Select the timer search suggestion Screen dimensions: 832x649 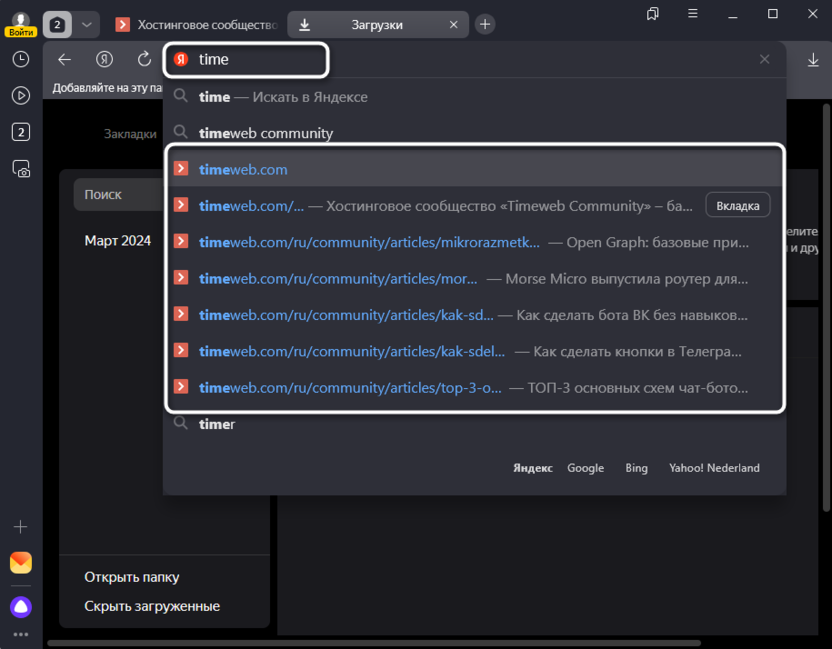474,424
